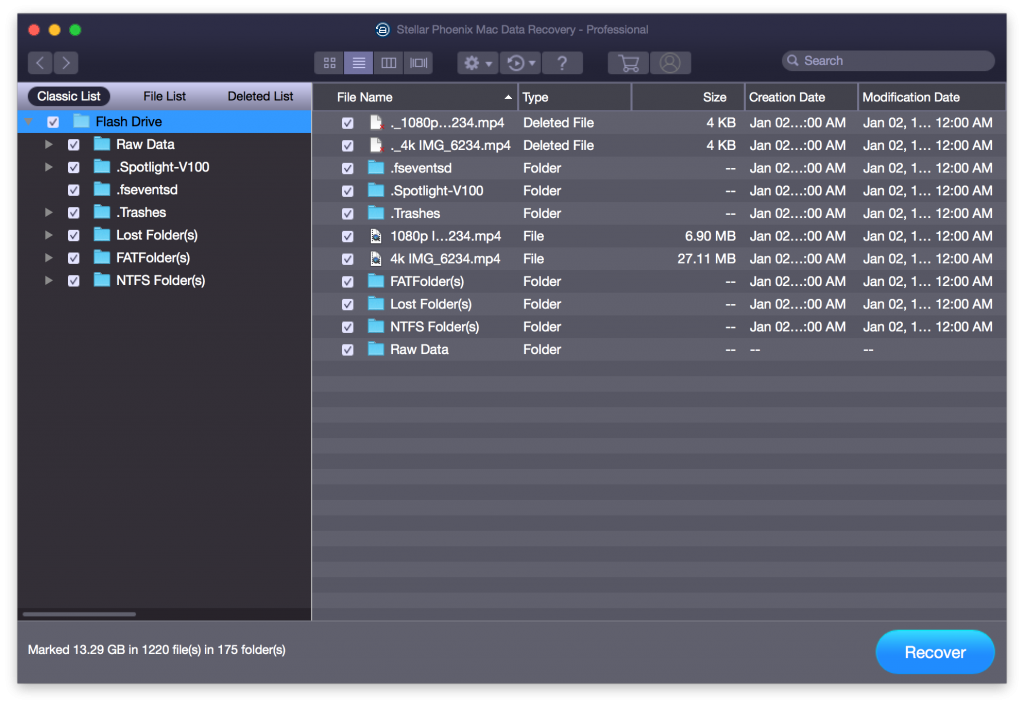Select the 'Lost Folder(s)' name in file list
The width and height of the screenshot is (1024, 705).
tap(430, 304)
